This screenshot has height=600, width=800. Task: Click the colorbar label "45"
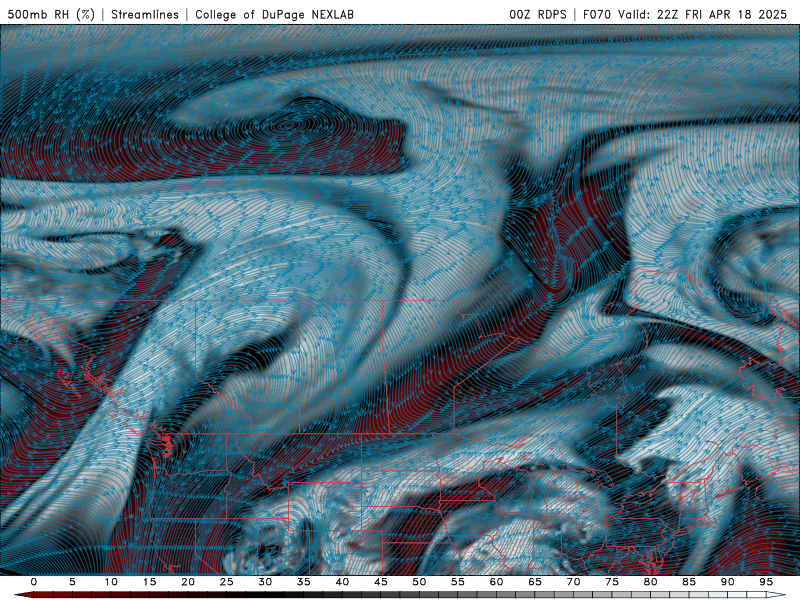[x=381, y=582]
